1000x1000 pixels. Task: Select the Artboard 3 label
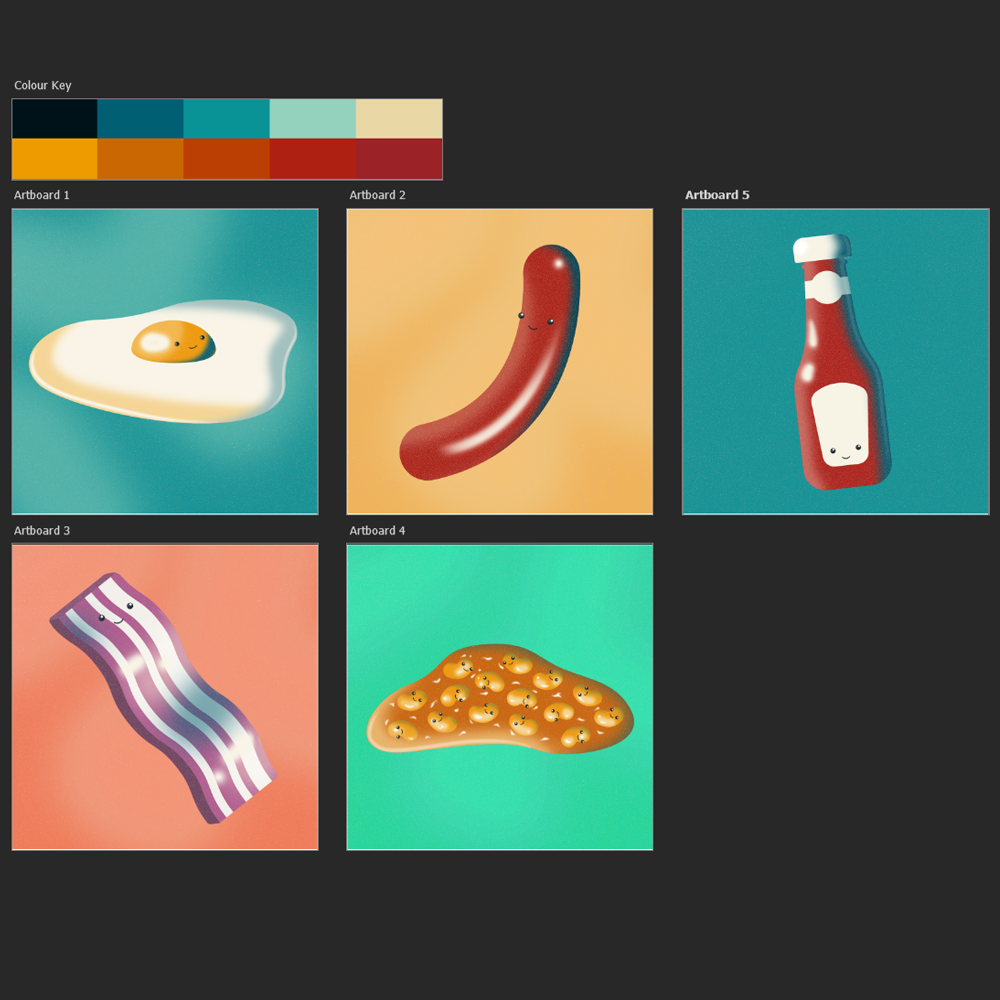coord(41,531)
